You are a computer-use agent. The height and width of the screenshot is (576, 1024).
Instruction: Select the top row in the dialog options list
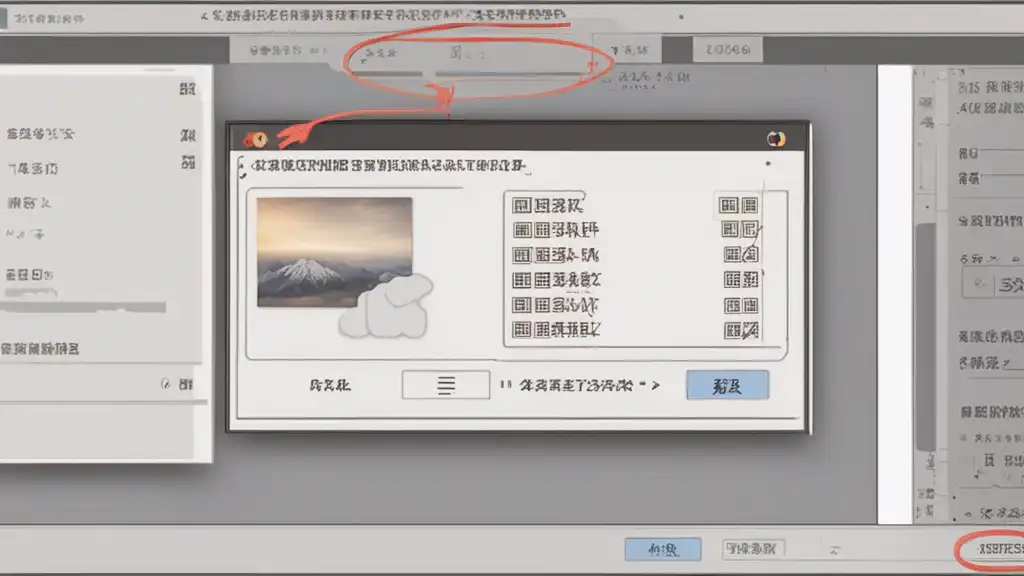[635, 206]
